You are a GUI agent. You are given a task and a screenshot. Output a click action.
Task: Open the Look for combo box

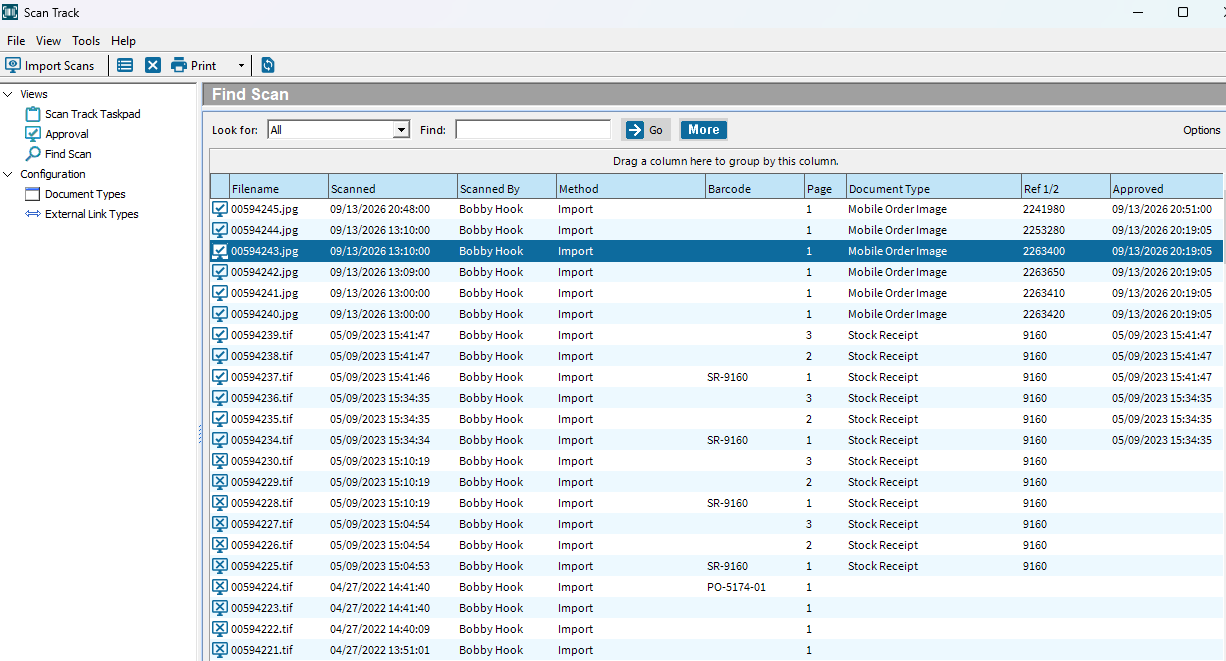(x=338, y=129)
